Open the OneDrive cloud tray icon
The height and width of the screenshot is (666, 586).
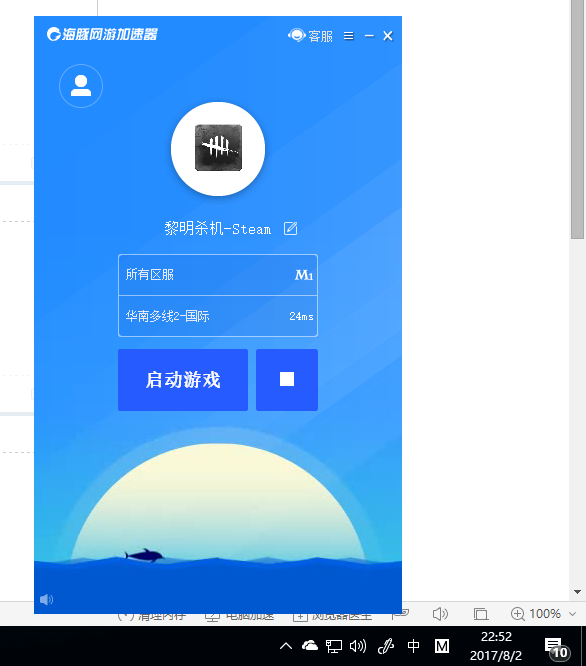pyautogui.click(x=310, y=646)
